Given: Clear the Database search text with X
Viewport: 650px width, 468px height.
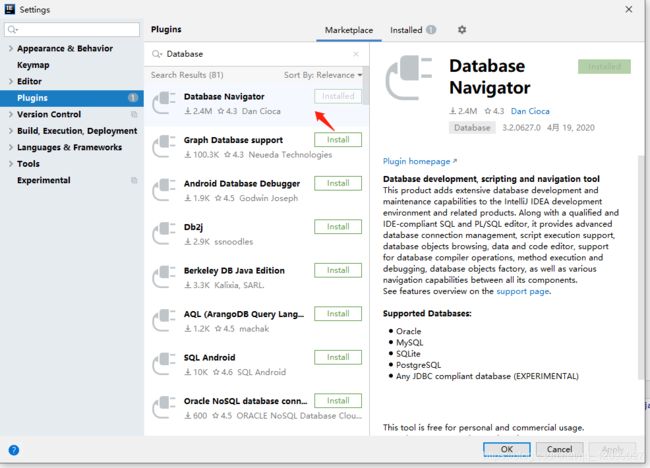Looking at the screenshot, I should pyautogui.click(x=356, y=54).
